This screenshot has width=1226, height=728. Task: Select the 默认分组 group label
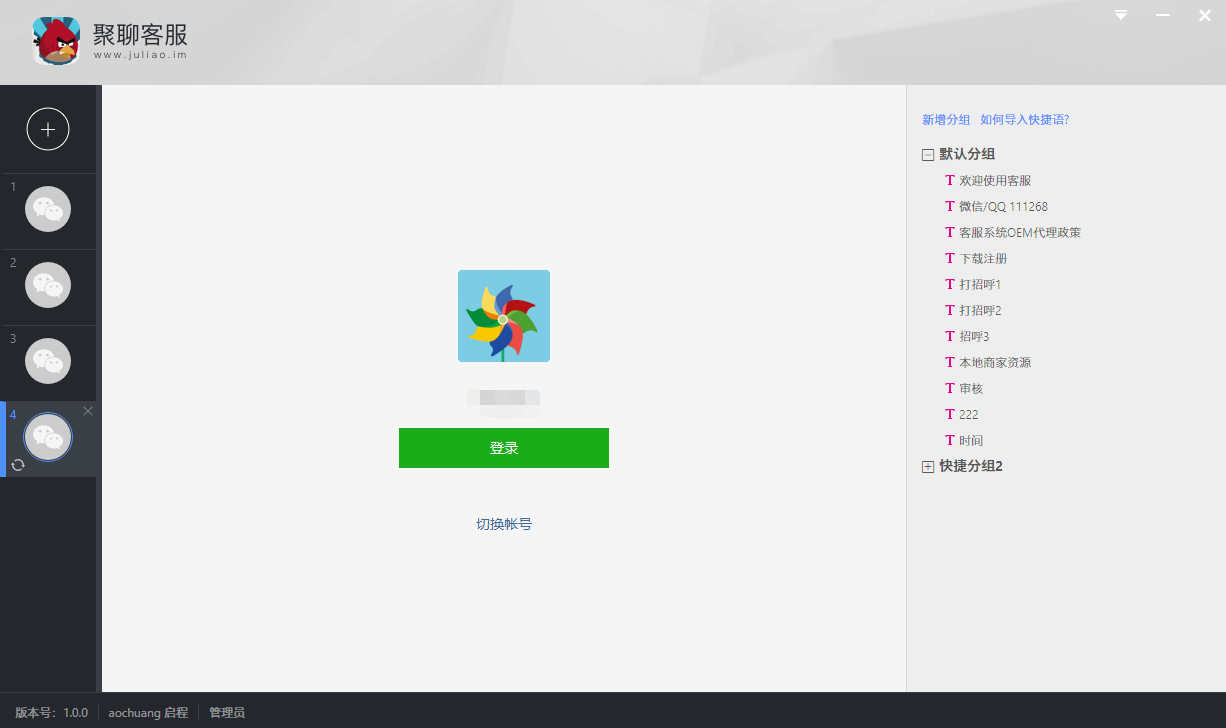pyautogui.click(x=967, y=154)
